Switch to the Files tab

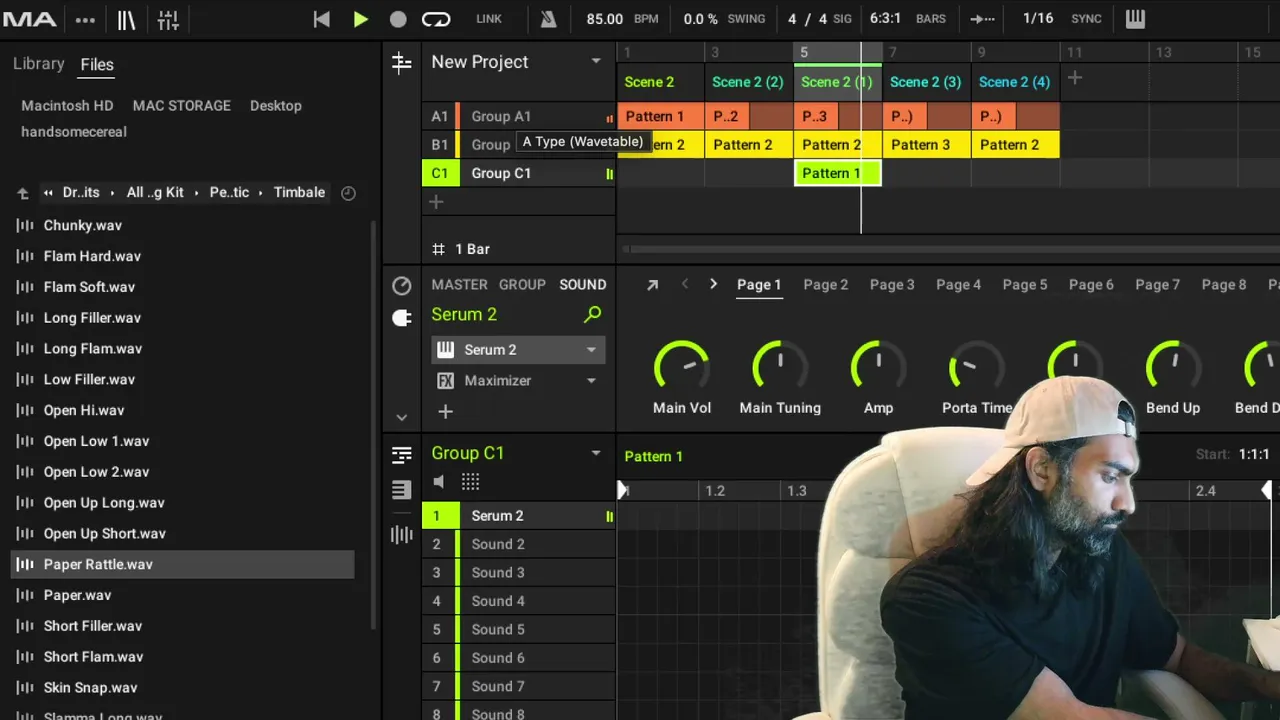(97, 64)
